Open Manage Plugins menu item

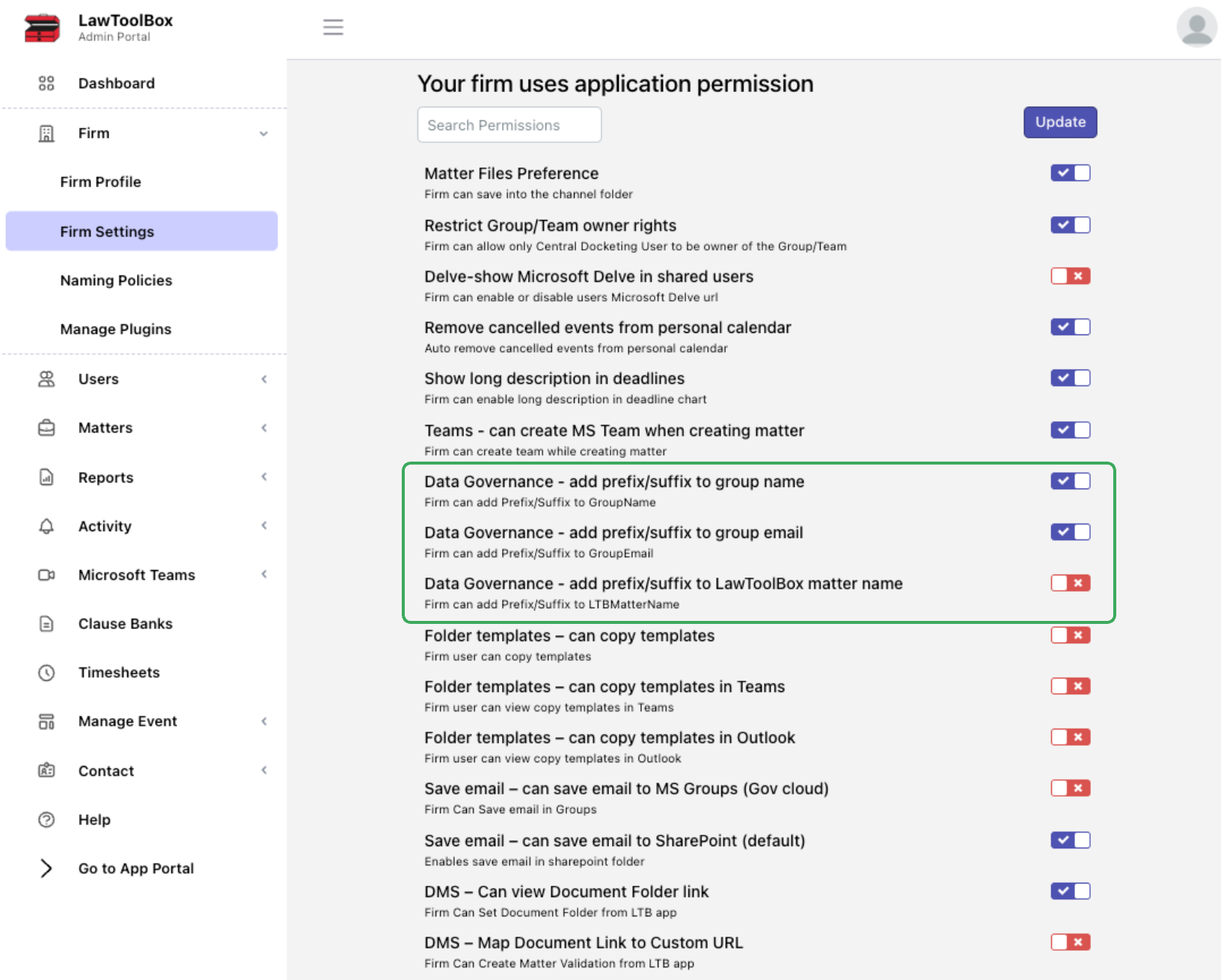pyautogui.click(x=115, y=329)
